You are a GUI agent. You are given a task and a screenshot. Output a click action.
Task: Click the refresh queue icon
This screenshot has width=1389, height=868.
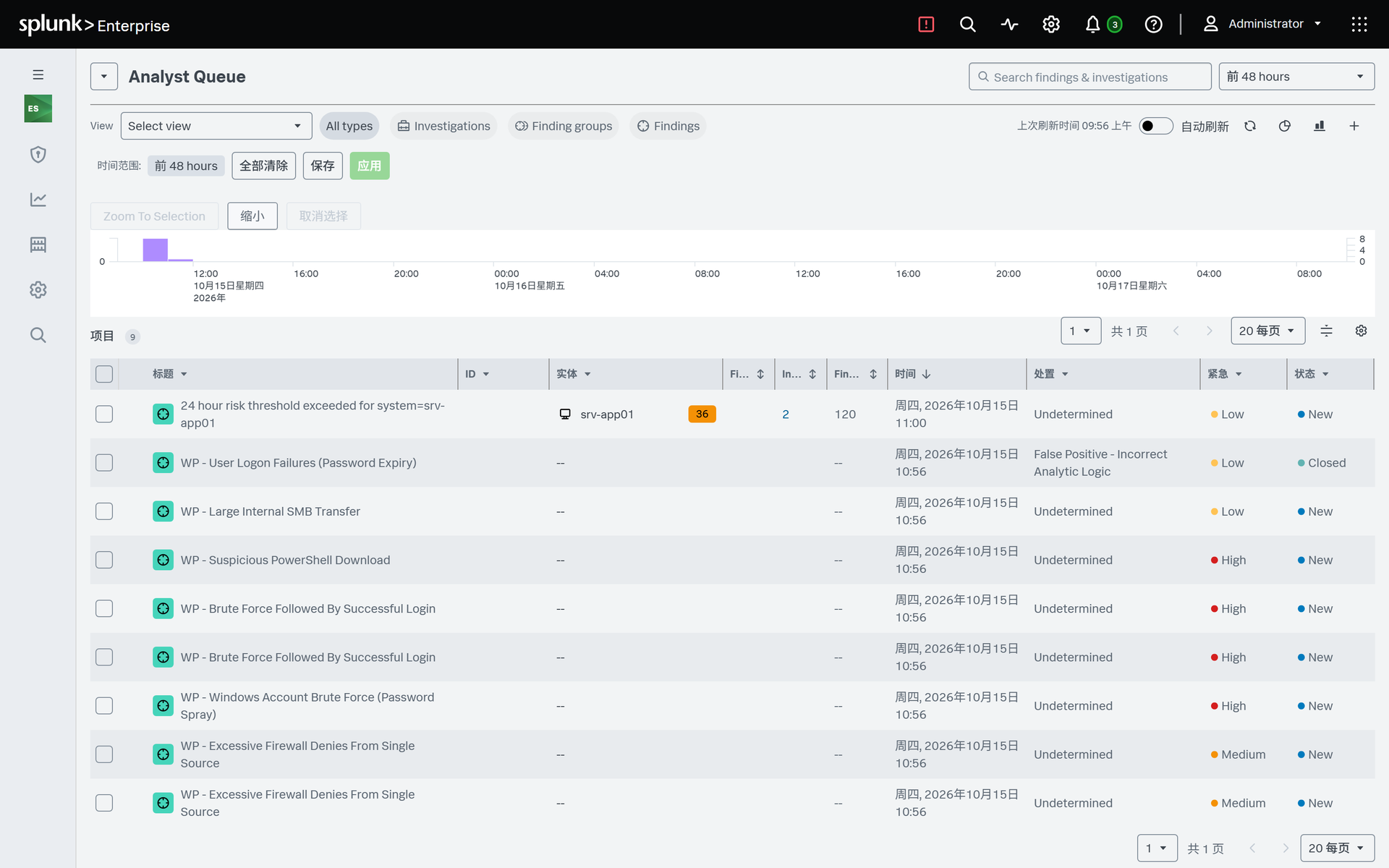click(x=1250, y=126)
